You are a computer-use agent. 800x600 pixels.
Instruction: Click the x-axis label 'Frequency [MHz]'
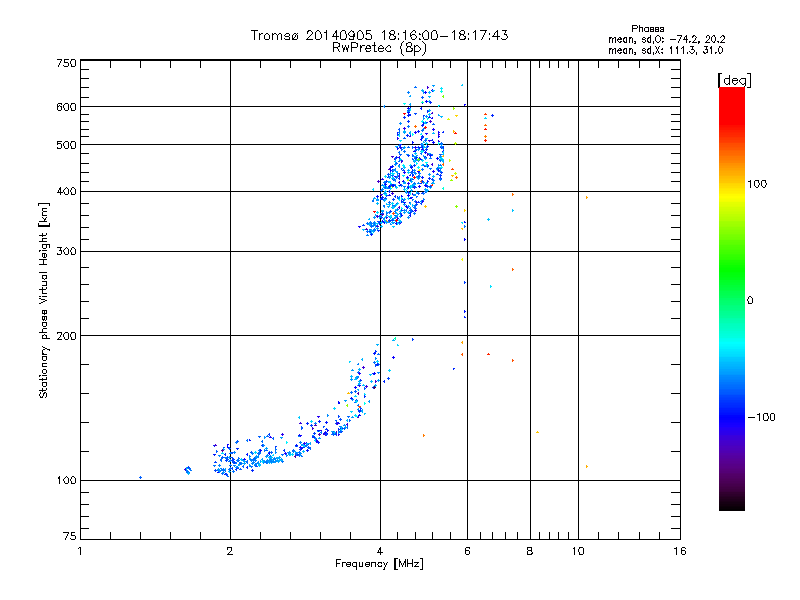(379, 564)
